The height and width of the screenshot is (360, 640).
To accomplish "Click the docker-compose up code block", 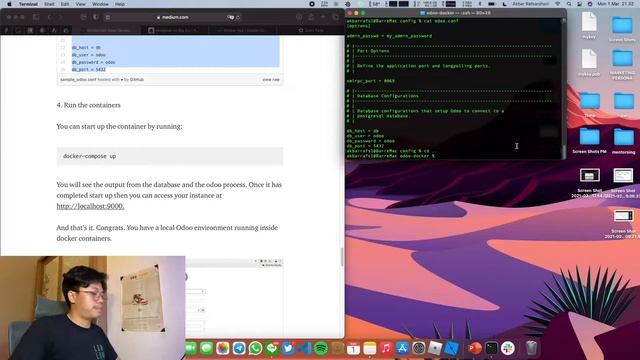I will (170, 156).
